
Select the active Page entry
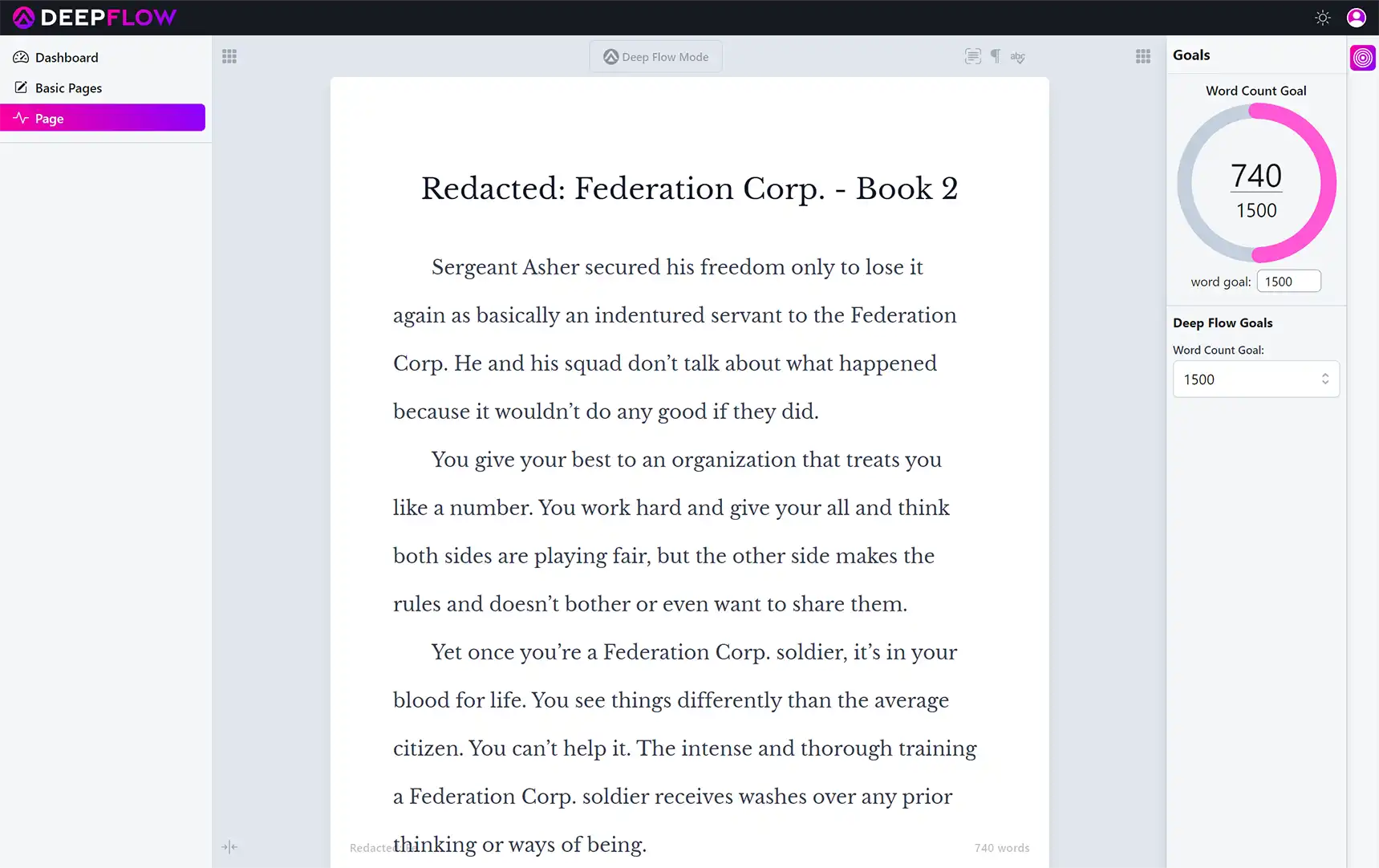[x=49, y=118]
